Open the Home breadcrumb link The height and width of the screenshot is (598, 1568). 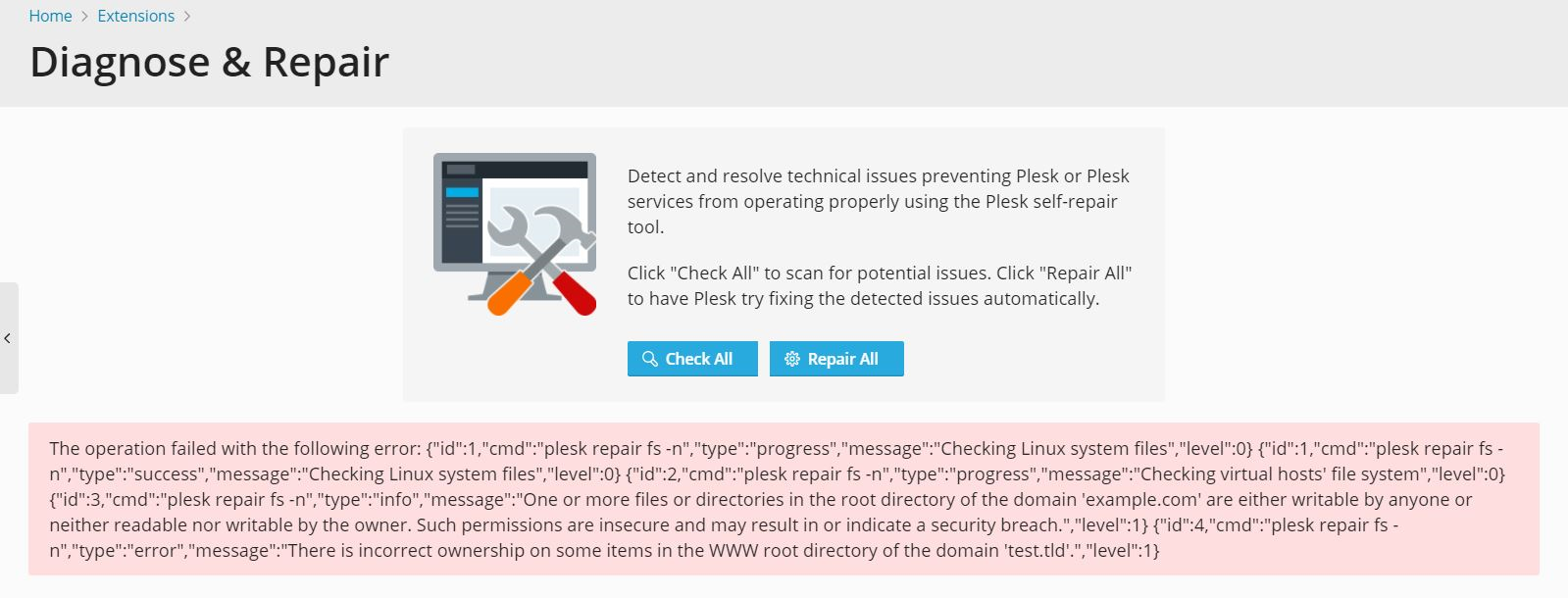(x=50, y=16)
